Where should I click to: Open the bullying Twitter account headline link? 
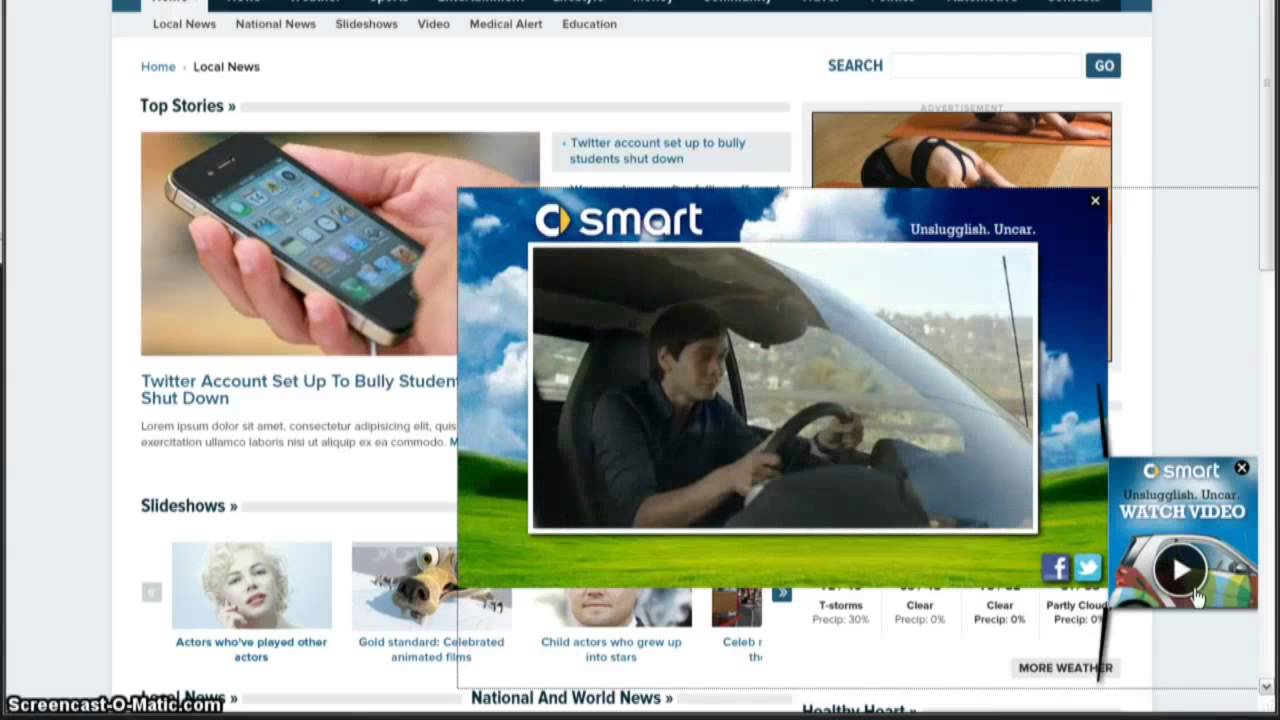coord(655,150)
